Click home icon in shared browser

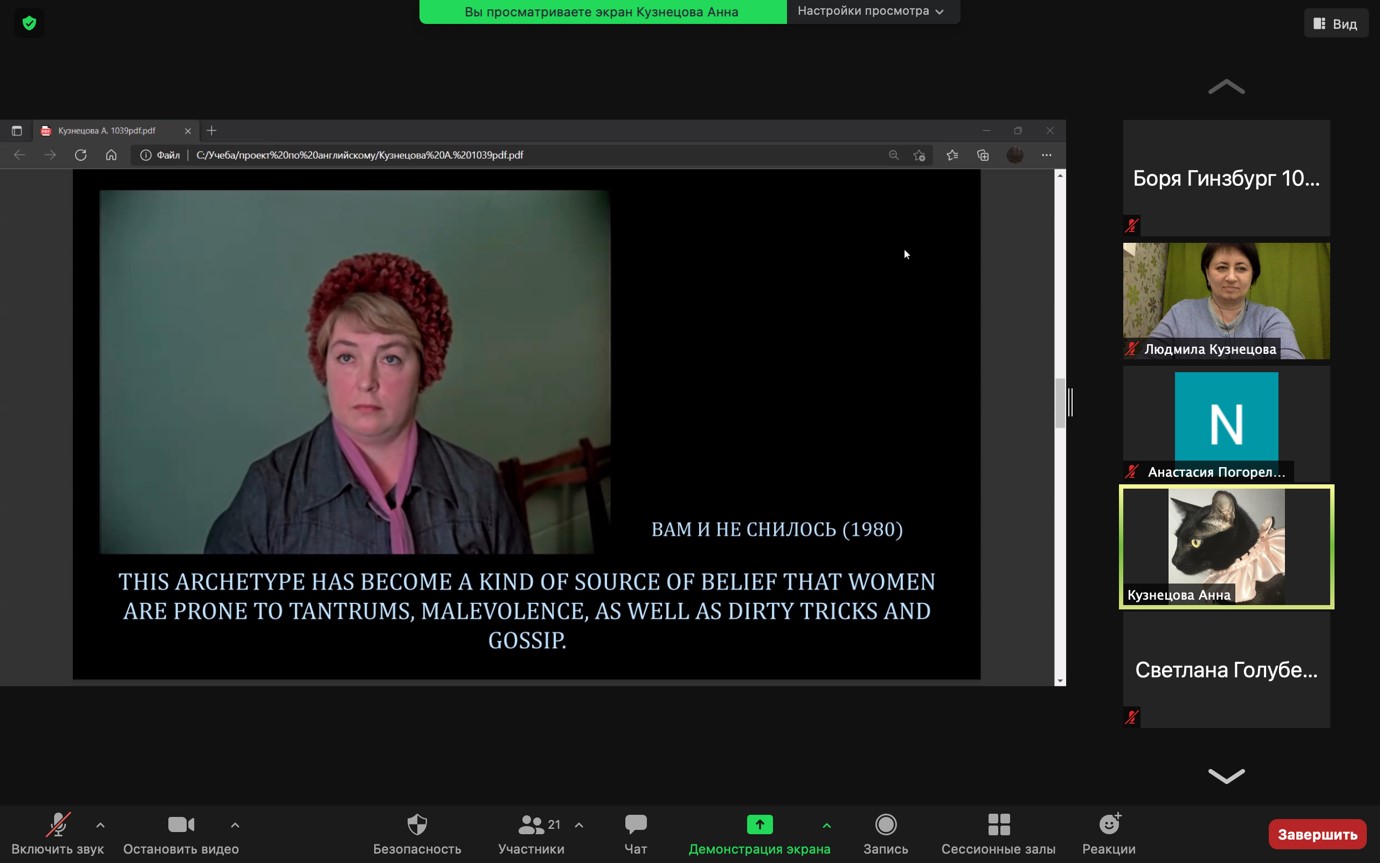[111, 155]
